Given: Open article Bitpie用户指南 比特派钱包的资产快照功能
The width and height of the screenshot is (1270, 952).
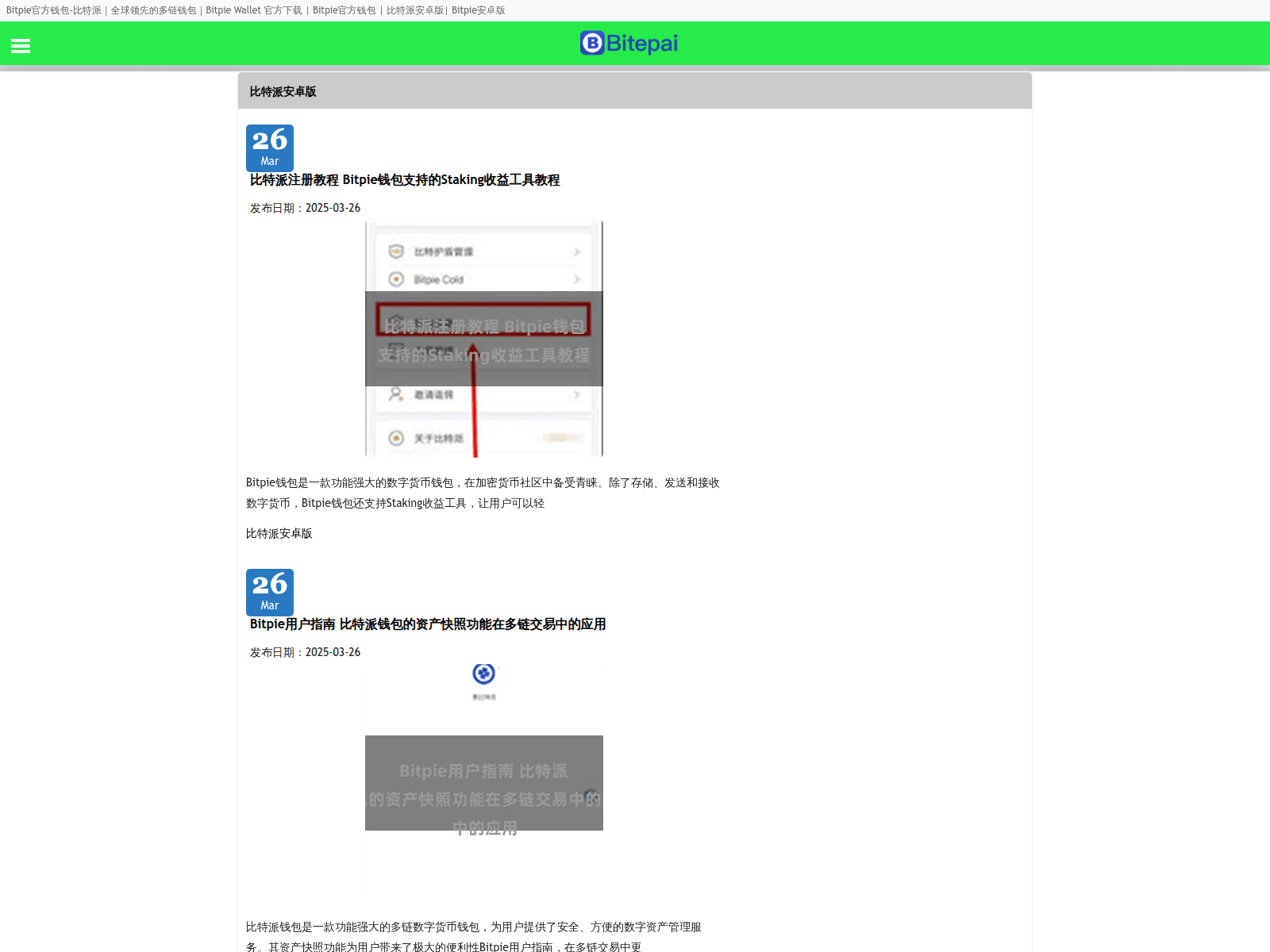Looking at the screenshot, I should (428, 624).
